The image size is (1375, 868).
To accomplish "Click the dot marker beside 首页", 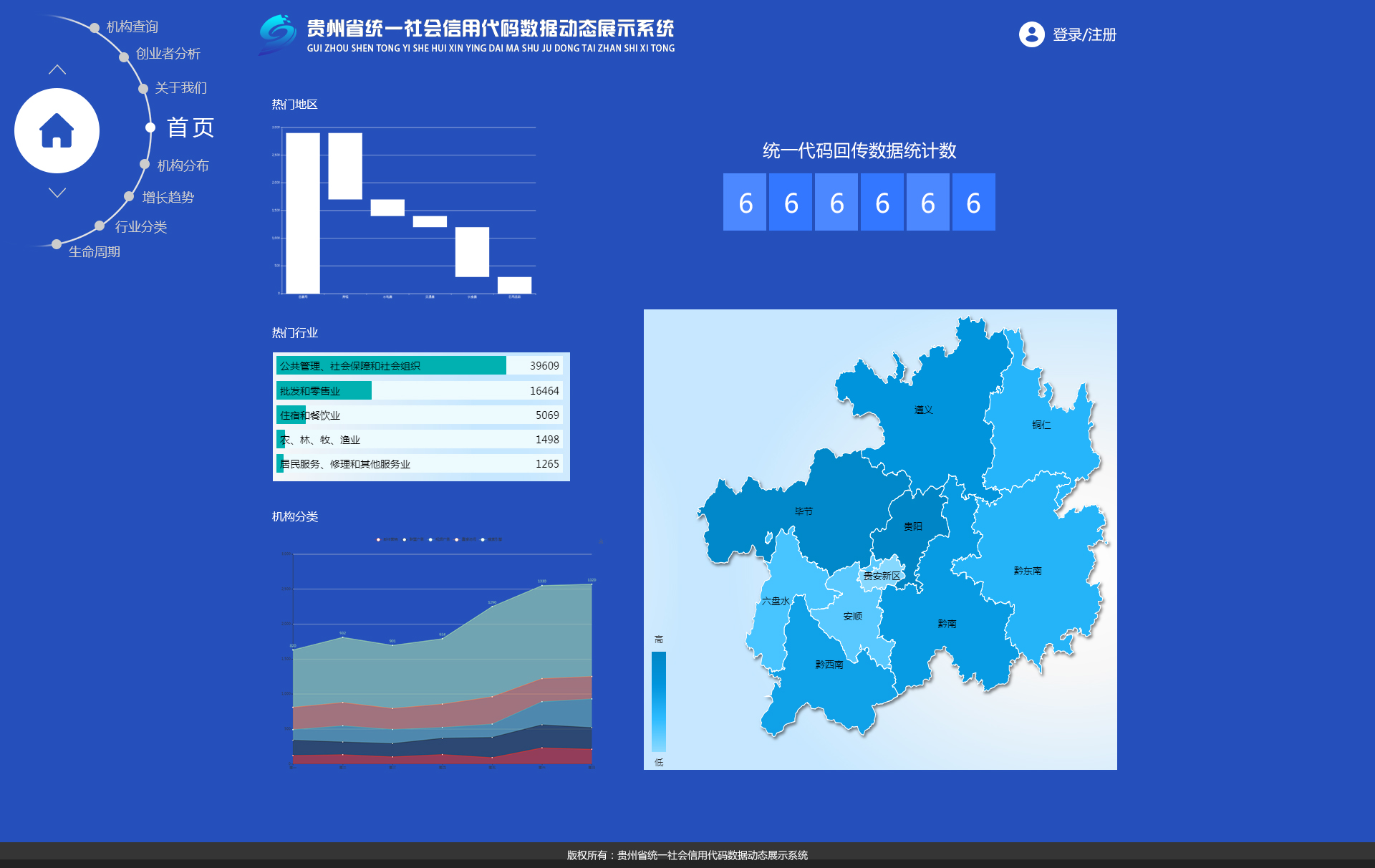I will coord(150,127).
